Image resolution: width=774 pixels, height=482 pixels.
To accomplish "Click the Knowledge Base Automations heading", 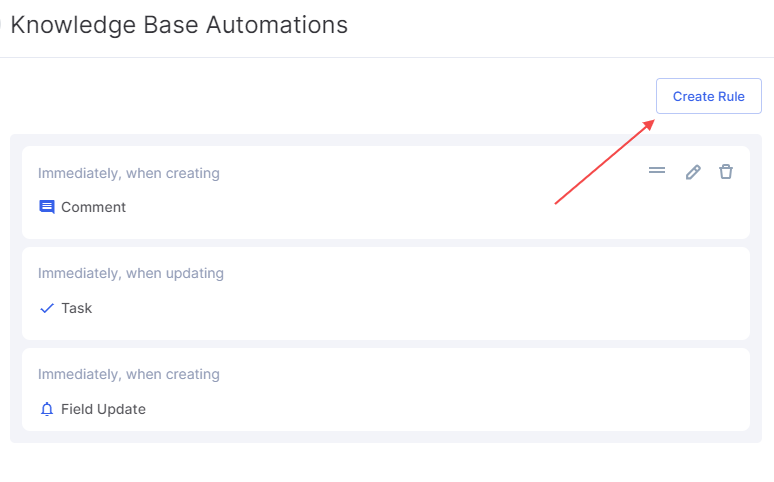I will pyautogui.click(x=179, y=25).
